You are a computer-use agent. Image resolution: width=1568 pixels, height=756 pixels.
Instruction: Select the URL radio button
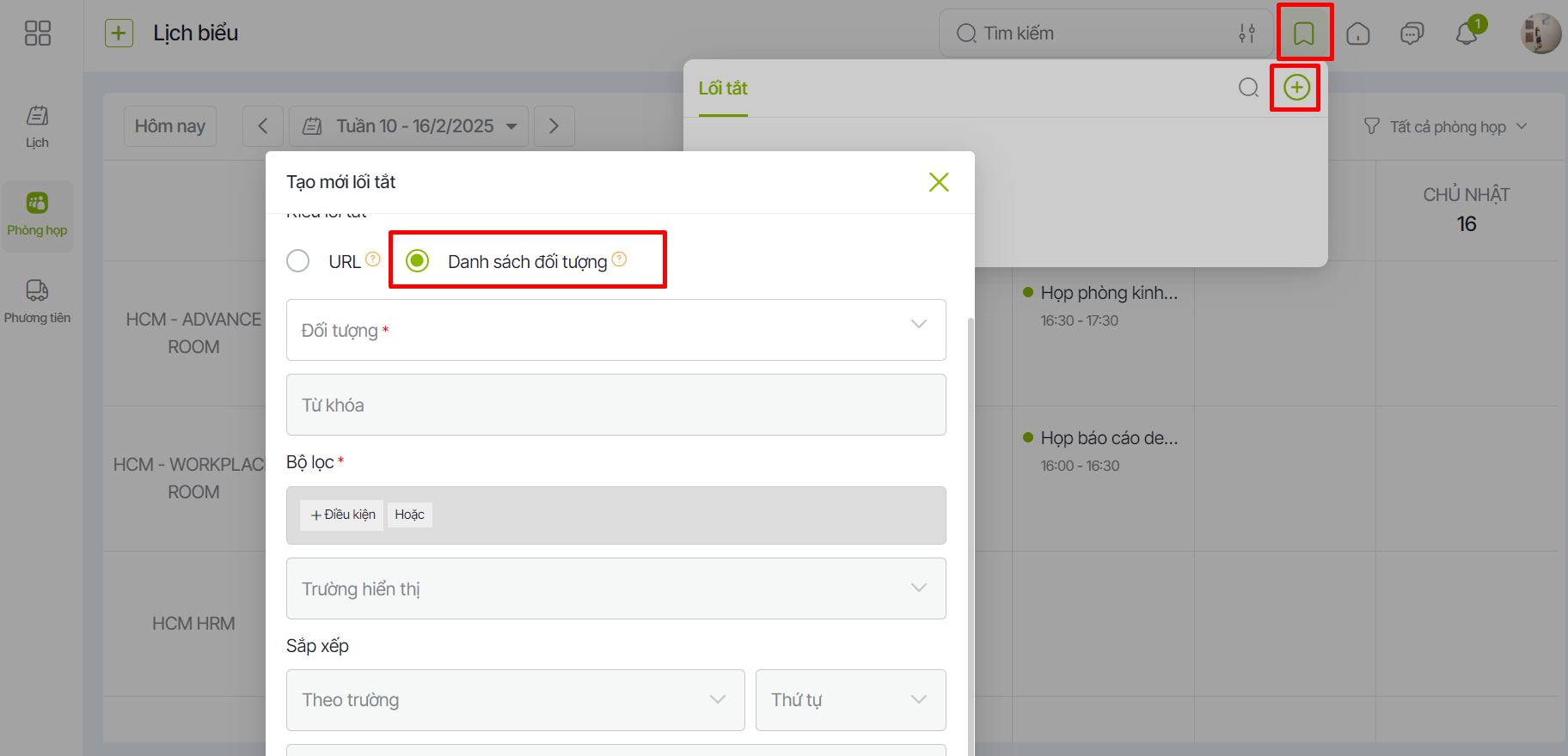tap(298, 261)
